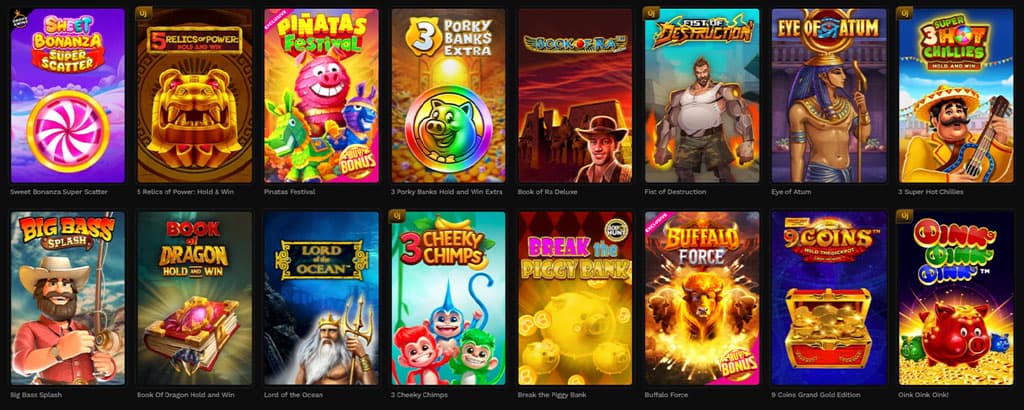
Task: Click the jackpot badge on 3 Super Hot Chillies
Action: (x=905, y=13)
